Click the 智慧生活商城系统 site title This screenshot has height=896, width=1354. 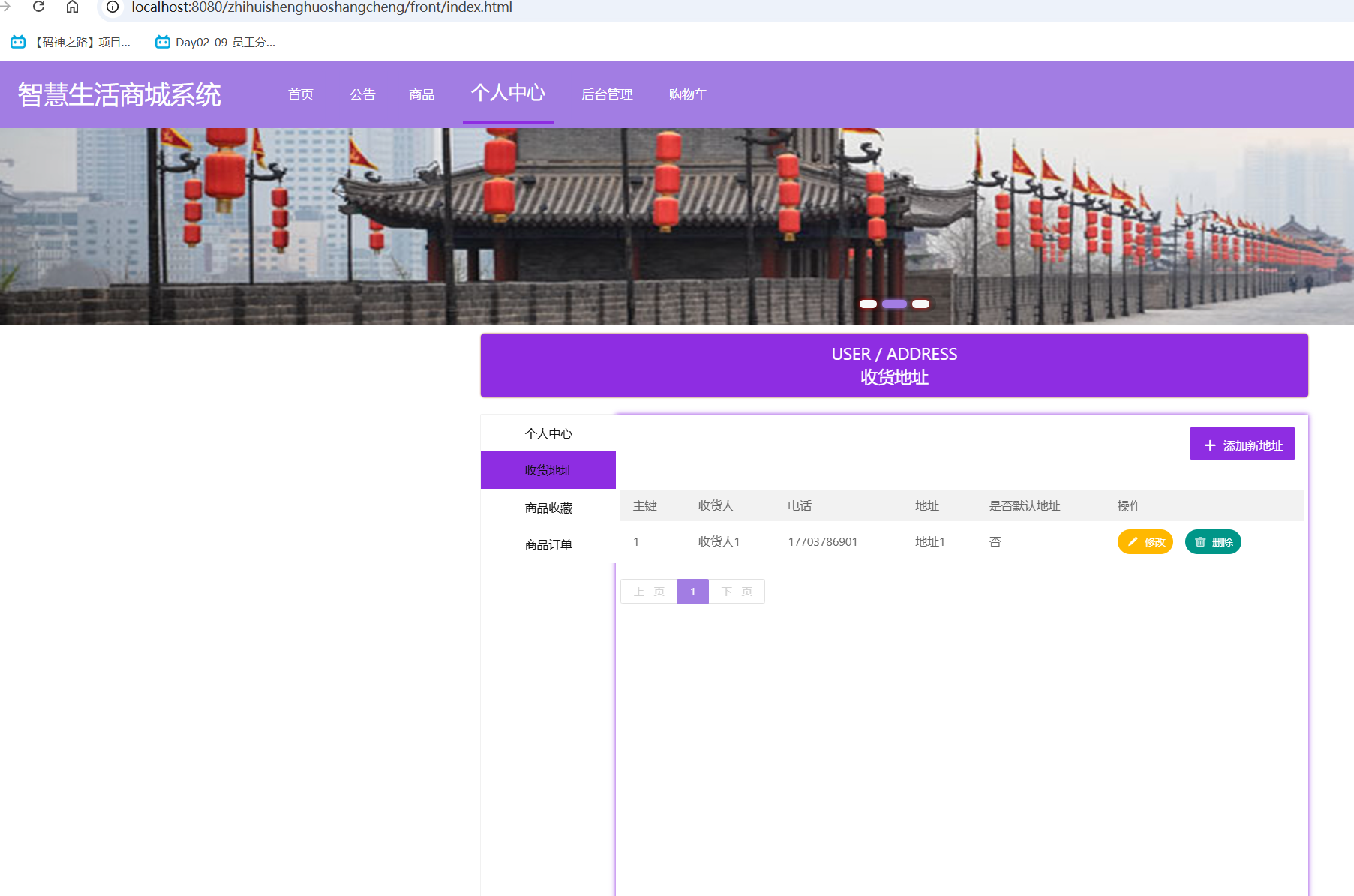coord(119,94)
